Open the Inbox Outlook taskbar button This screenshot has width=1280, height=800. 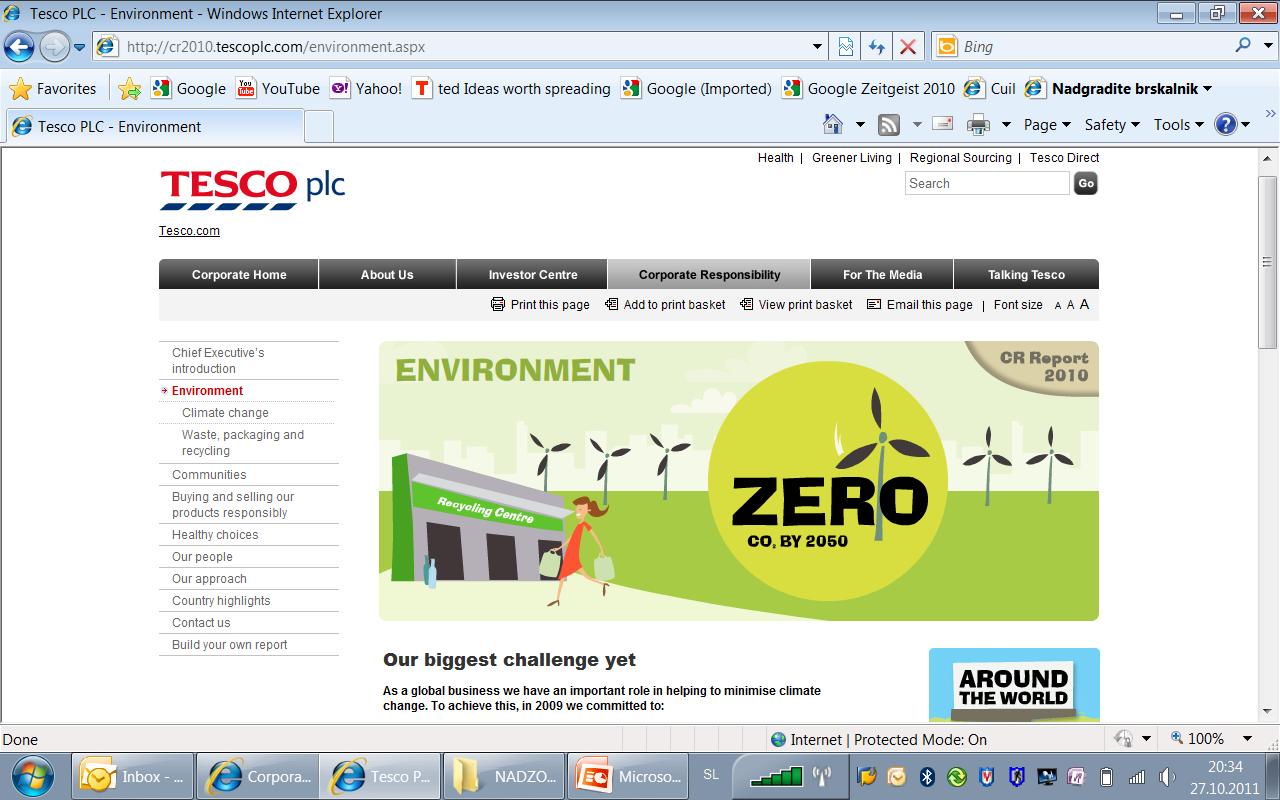(133, 776)
